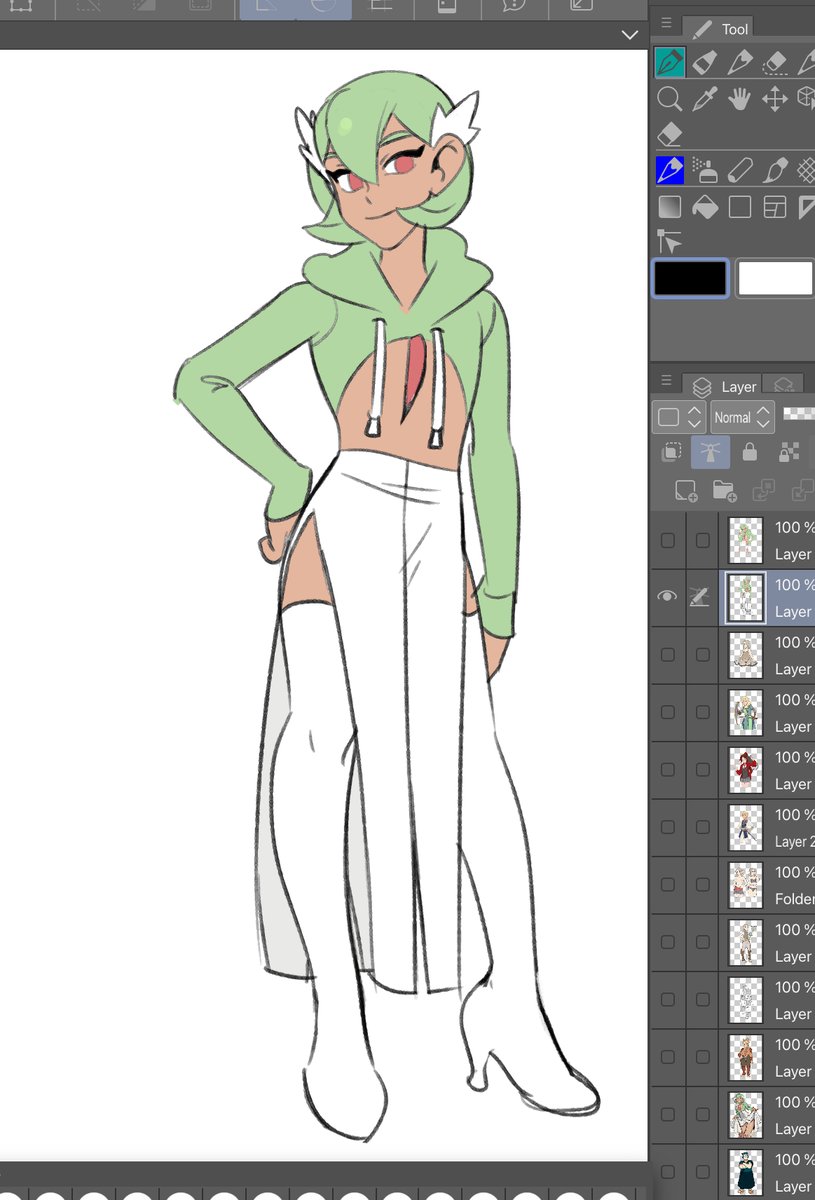Tick the second-column checkbox for Folder
The width and height of the screenshot is (815, 1200).
tap(703, 885)
